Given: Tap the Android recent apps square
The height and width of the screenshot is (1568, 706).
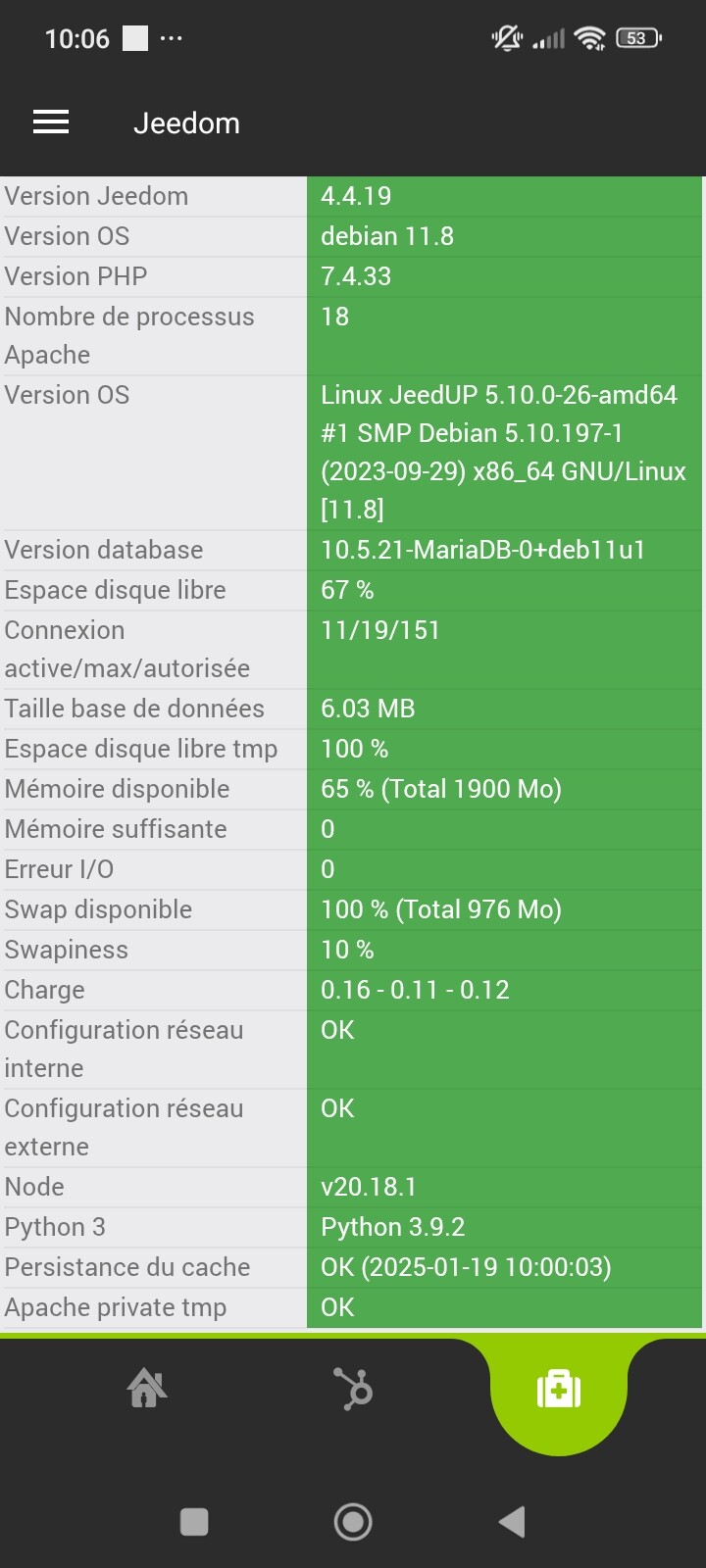Looking at the screenshot, I should [194, 1522].
